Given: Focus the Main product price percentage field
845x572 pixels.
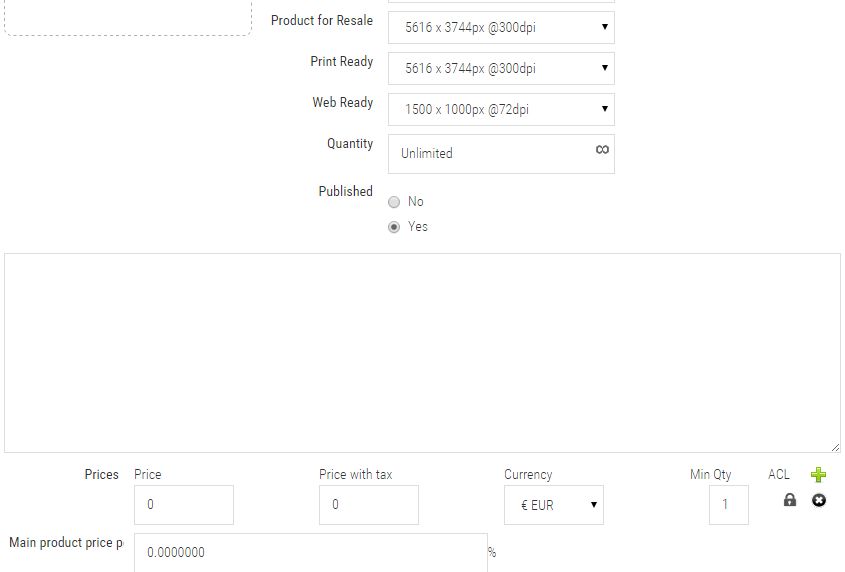Looking at the screenshot, I should point(310,552).
